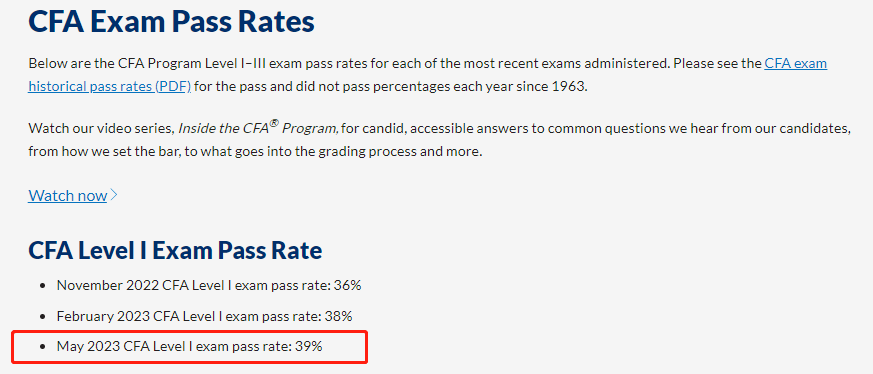The width and height of the screenshot is (873, 374).
Task: Click the 36% pass rate value
Action: click(349, 286)
